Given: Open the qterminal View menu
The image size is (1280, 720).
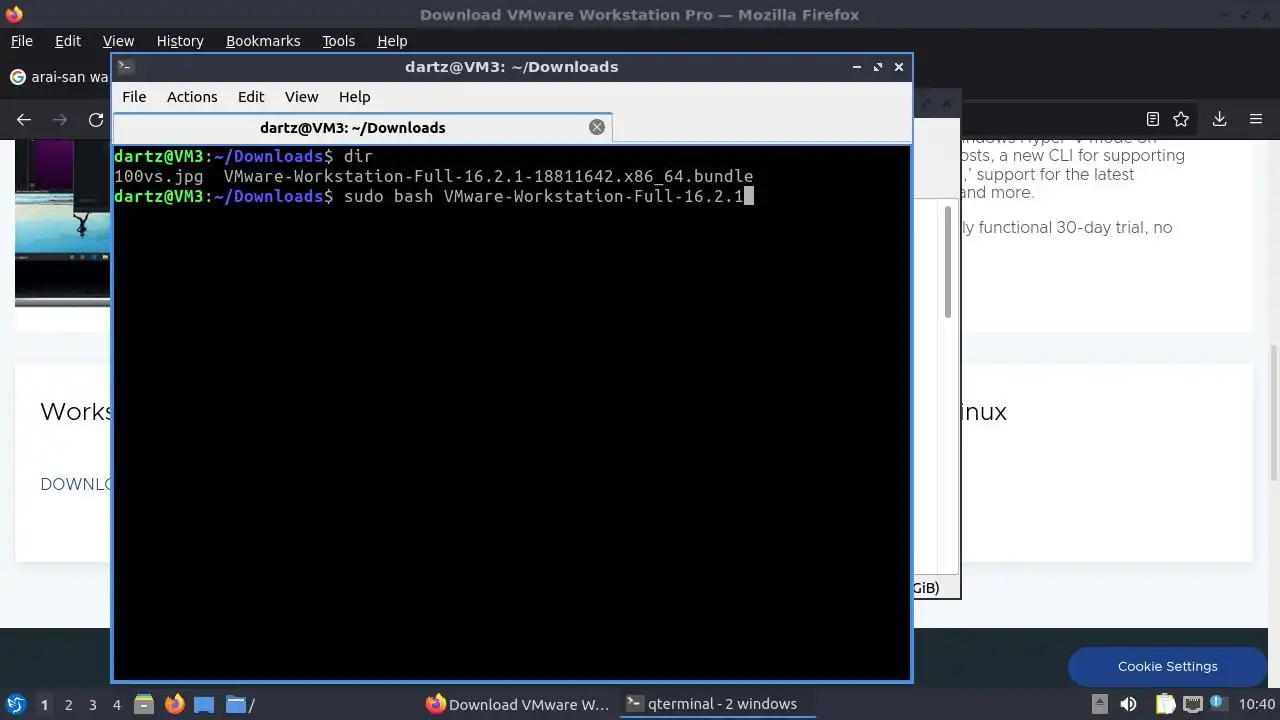Looking at the screenshot, I should 301,97.
